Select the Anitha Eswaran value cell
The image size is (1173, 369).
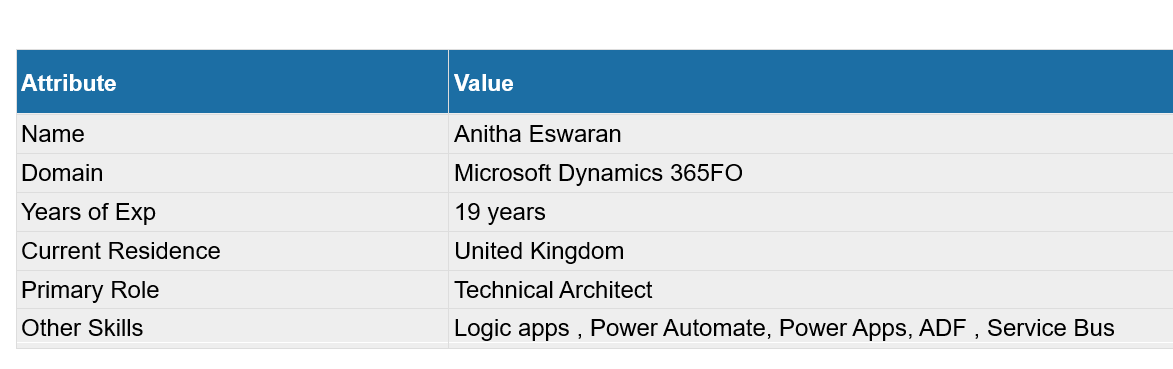(x=811, y=134)
